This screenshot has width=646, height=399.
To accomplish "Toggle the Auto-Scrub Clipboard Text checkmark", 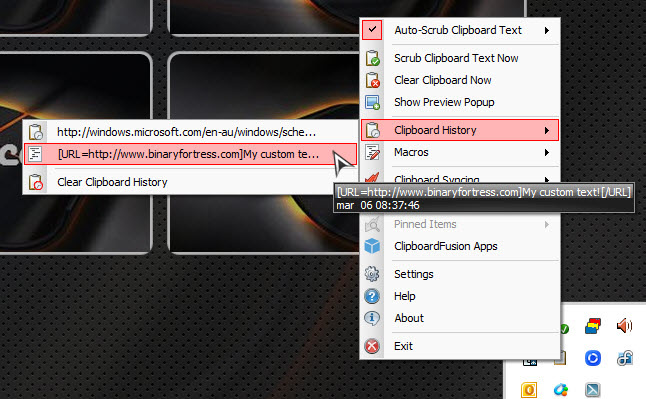I will pyautogui.click(x=372, y=30).
